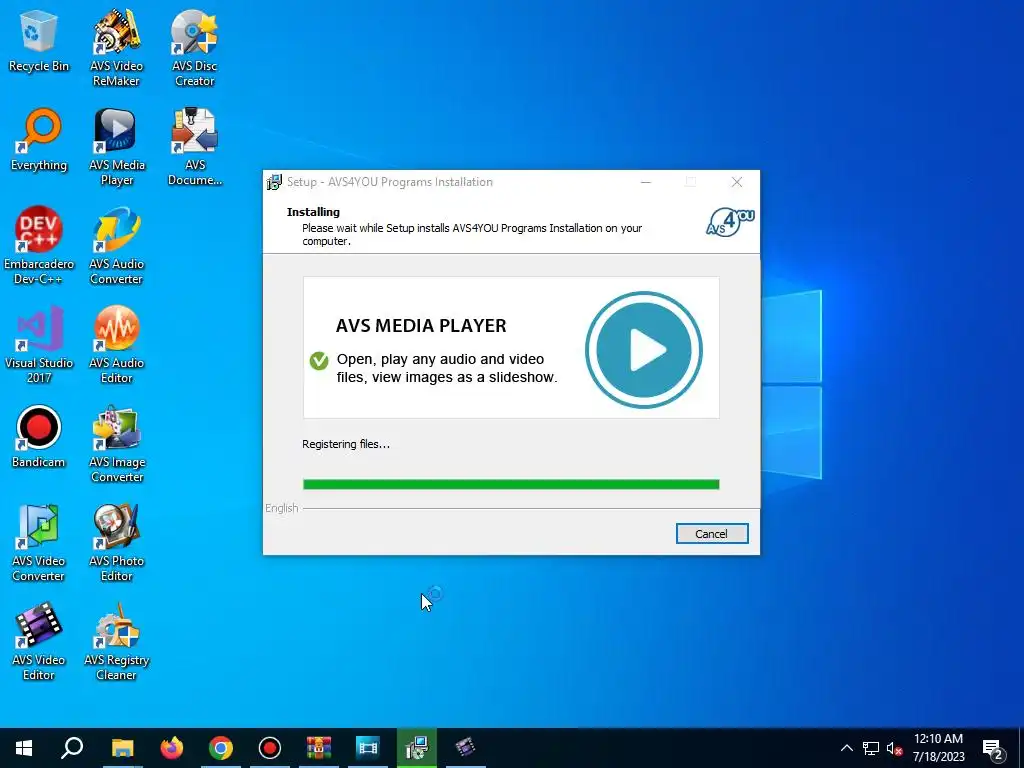This screenshot has height=768, width=1024.
Task: Select AVS Video ReMaker desktop shortcut
Action: (x=116, y=48)
